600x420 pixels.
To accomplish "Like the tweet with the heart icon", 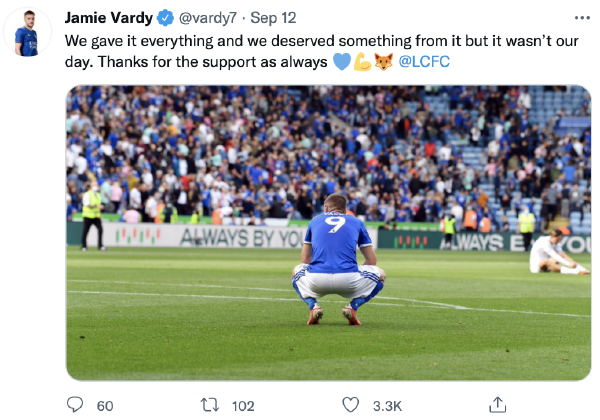I will [350, 405].
